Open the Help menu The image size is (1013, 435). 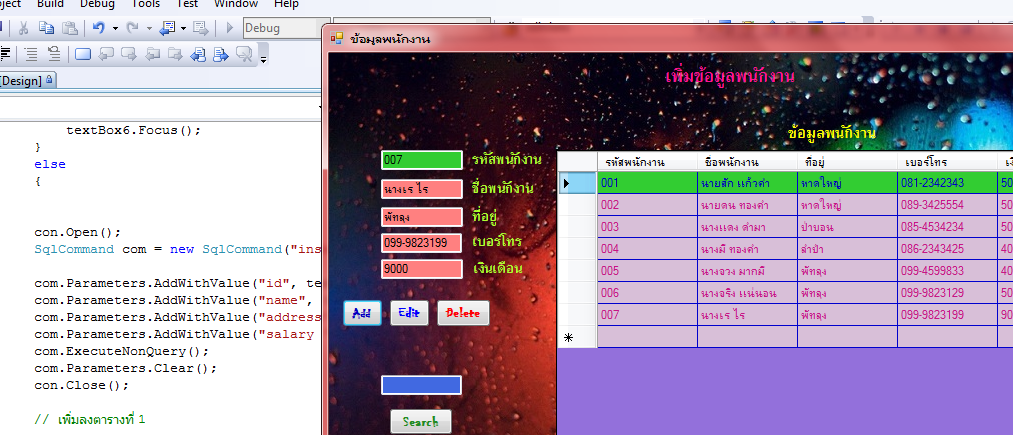[x=286, y=5]
